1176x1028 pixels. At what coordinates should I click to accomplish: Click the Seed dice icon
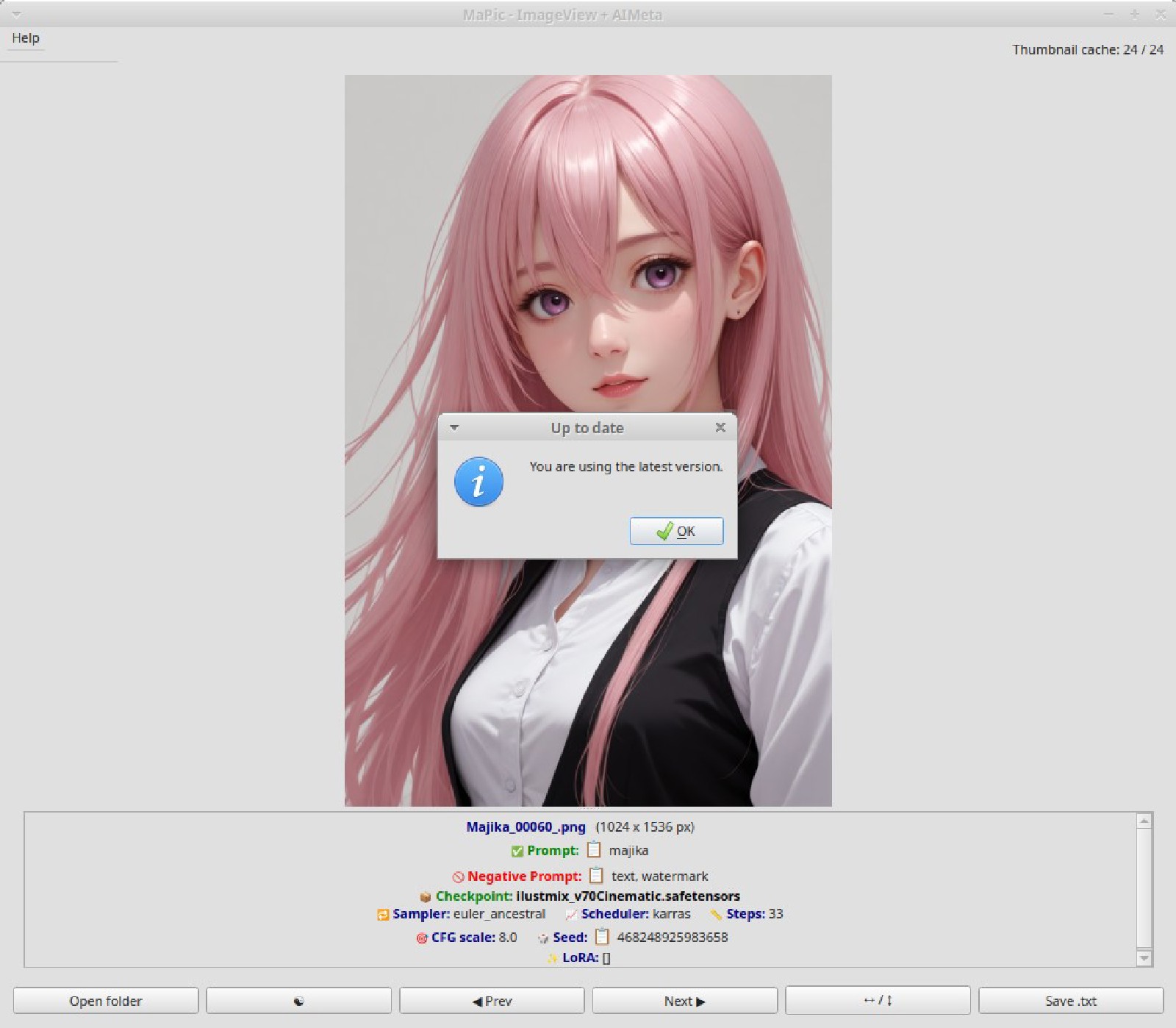tap(542, 937)
